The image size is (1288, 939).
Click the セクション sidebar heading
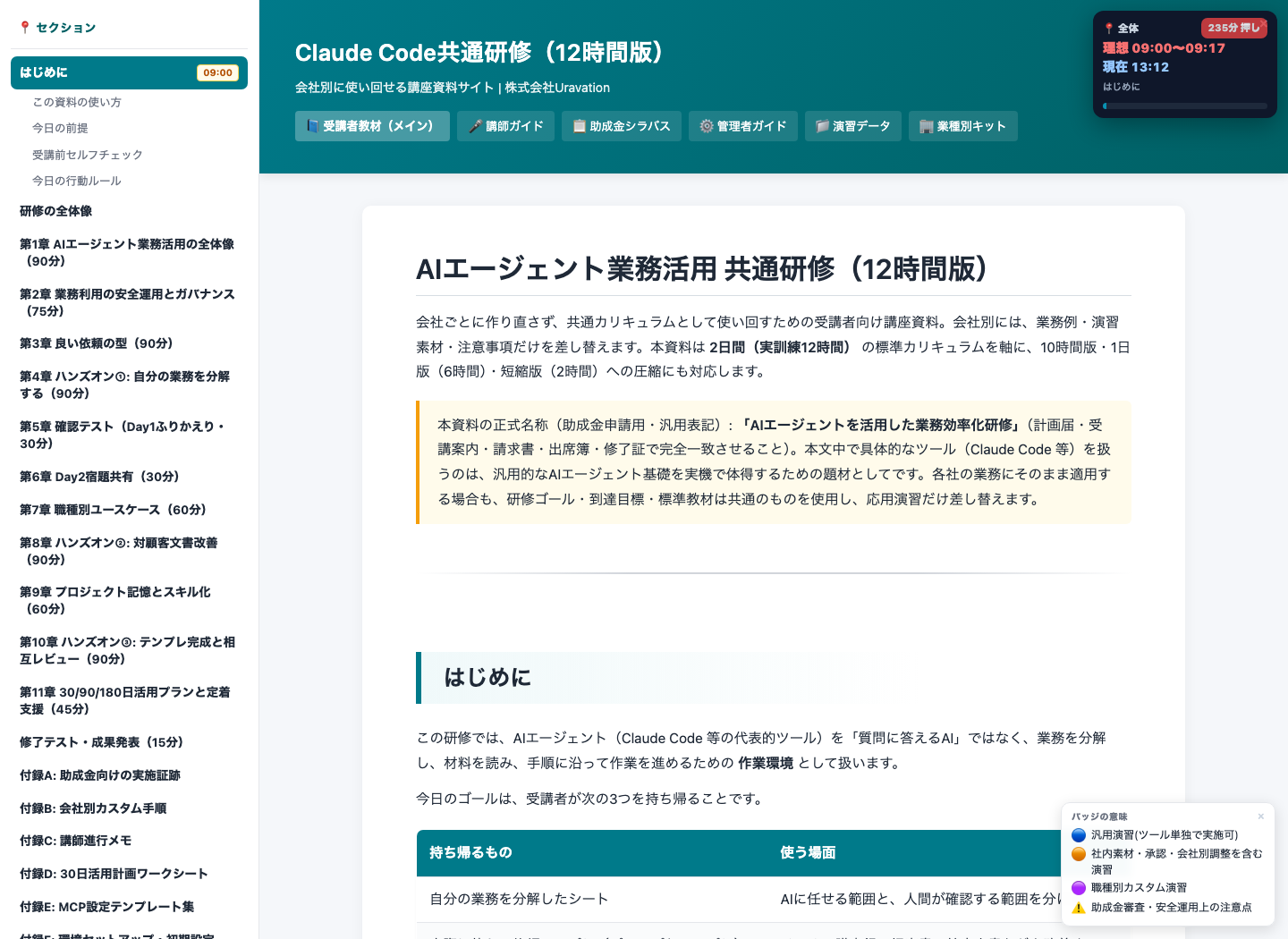(65, 28)
